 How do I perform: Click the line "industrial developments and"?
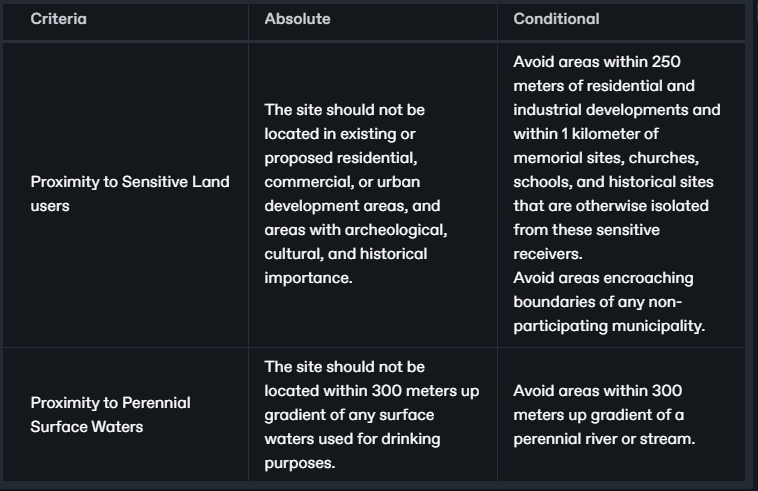[616, 110]
